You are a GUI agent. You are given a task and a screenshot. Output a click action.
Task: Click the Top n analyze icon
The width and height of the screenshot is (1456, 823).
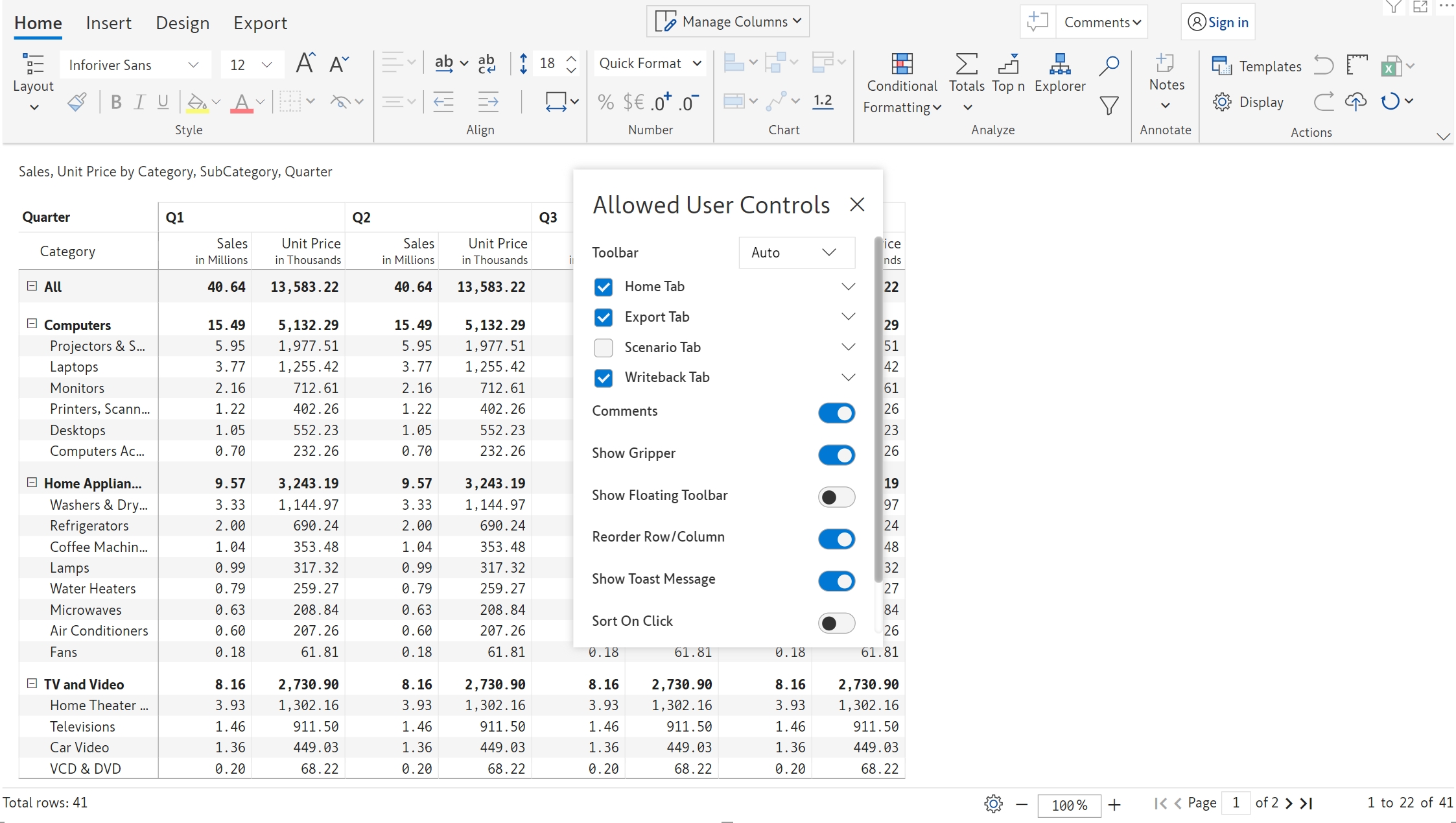tap(1008, 64)
